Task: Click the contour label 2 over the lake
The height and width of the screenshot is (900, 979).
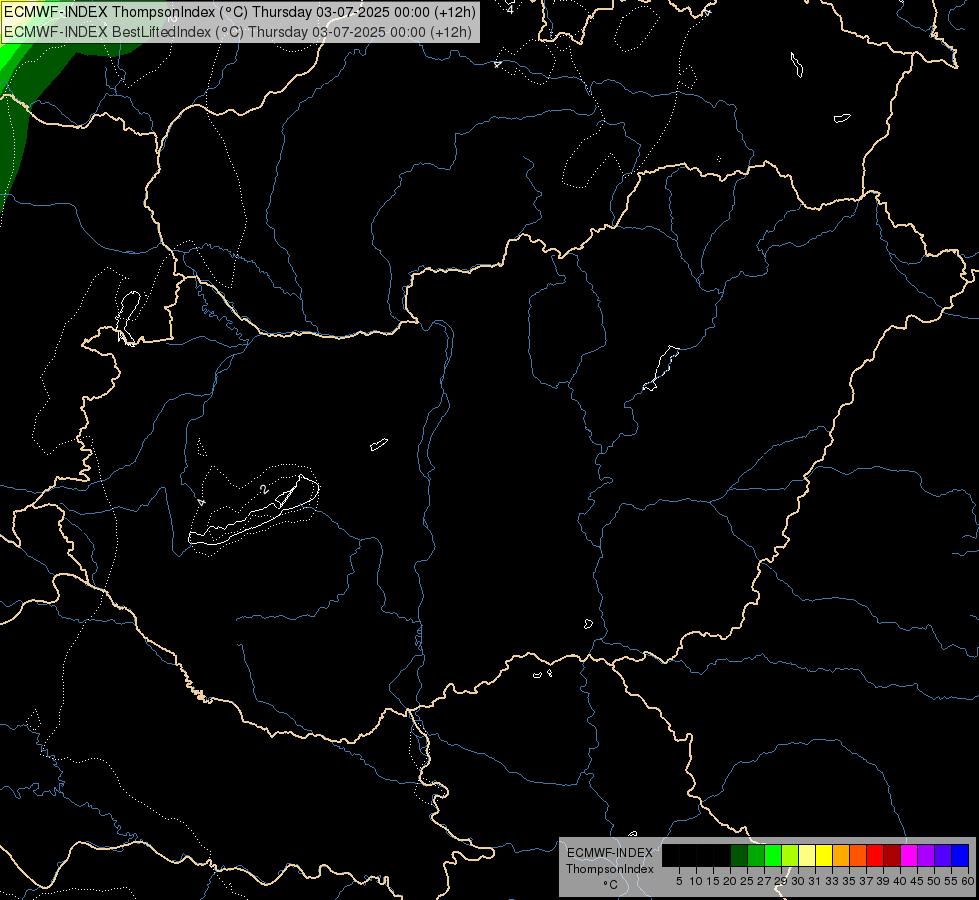Action: (265, 489)
